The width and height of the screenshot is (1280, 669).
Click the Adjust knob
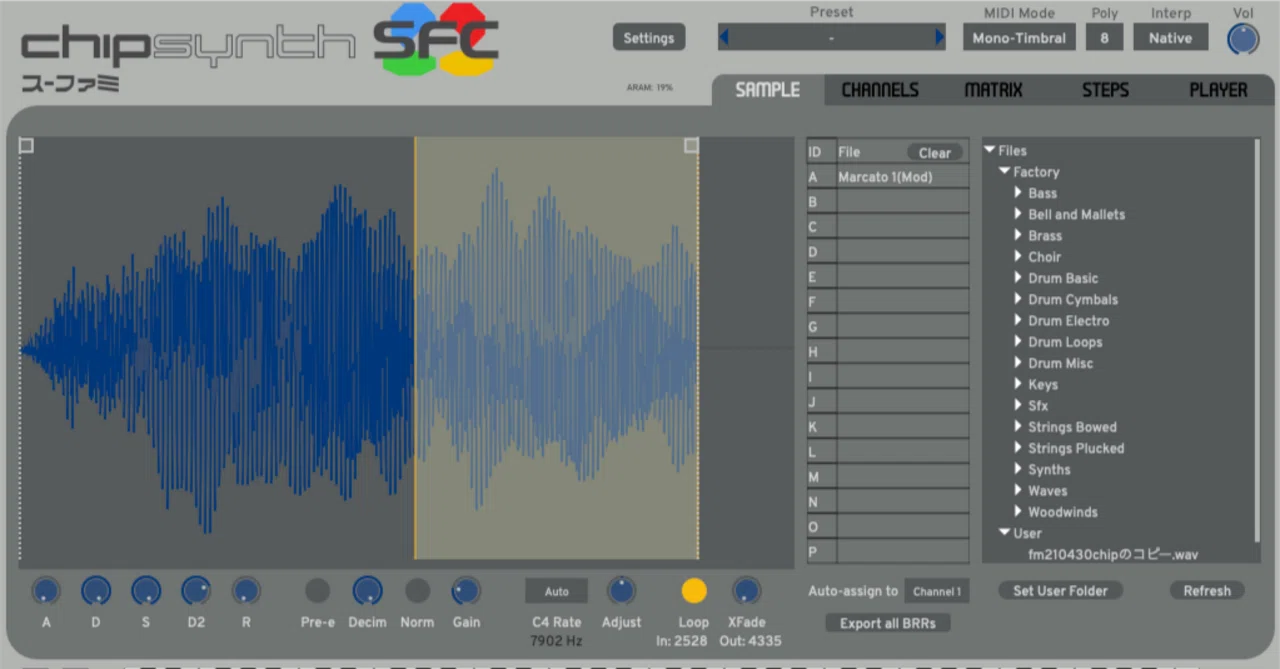coord(621,591)
